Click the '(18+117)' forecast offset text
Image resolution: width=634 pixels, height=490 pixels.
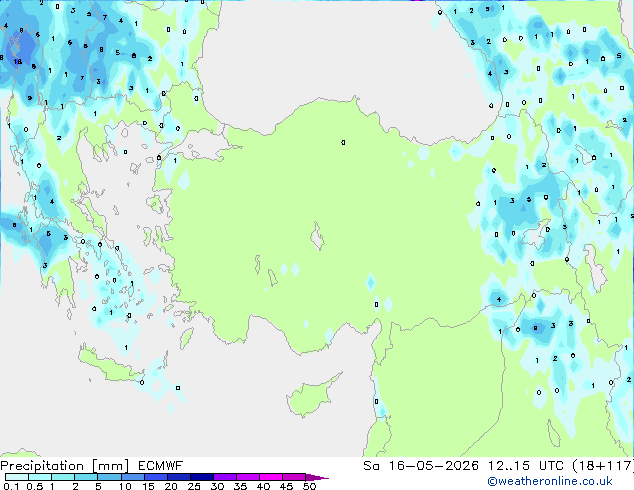[603, 466]
